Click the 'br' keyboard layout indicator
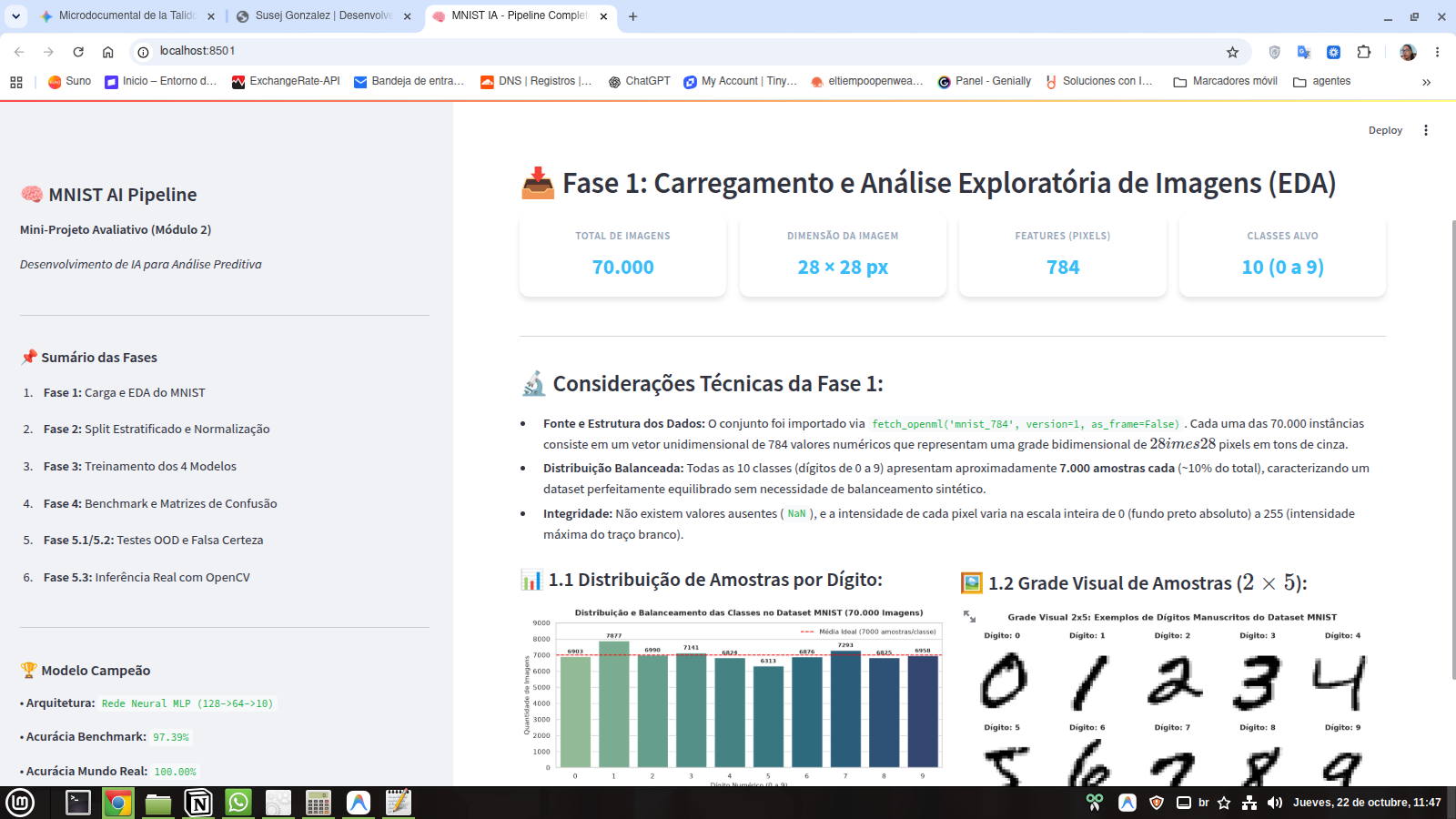 [x=1204, y=803]
